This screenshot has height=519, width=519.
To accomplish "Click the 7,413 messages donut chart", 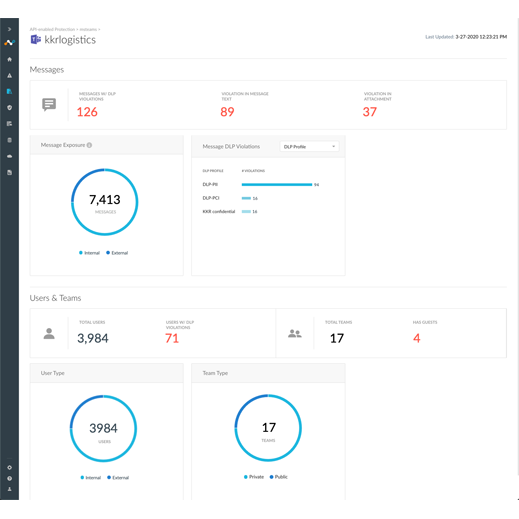I will [x=105, y=202].
